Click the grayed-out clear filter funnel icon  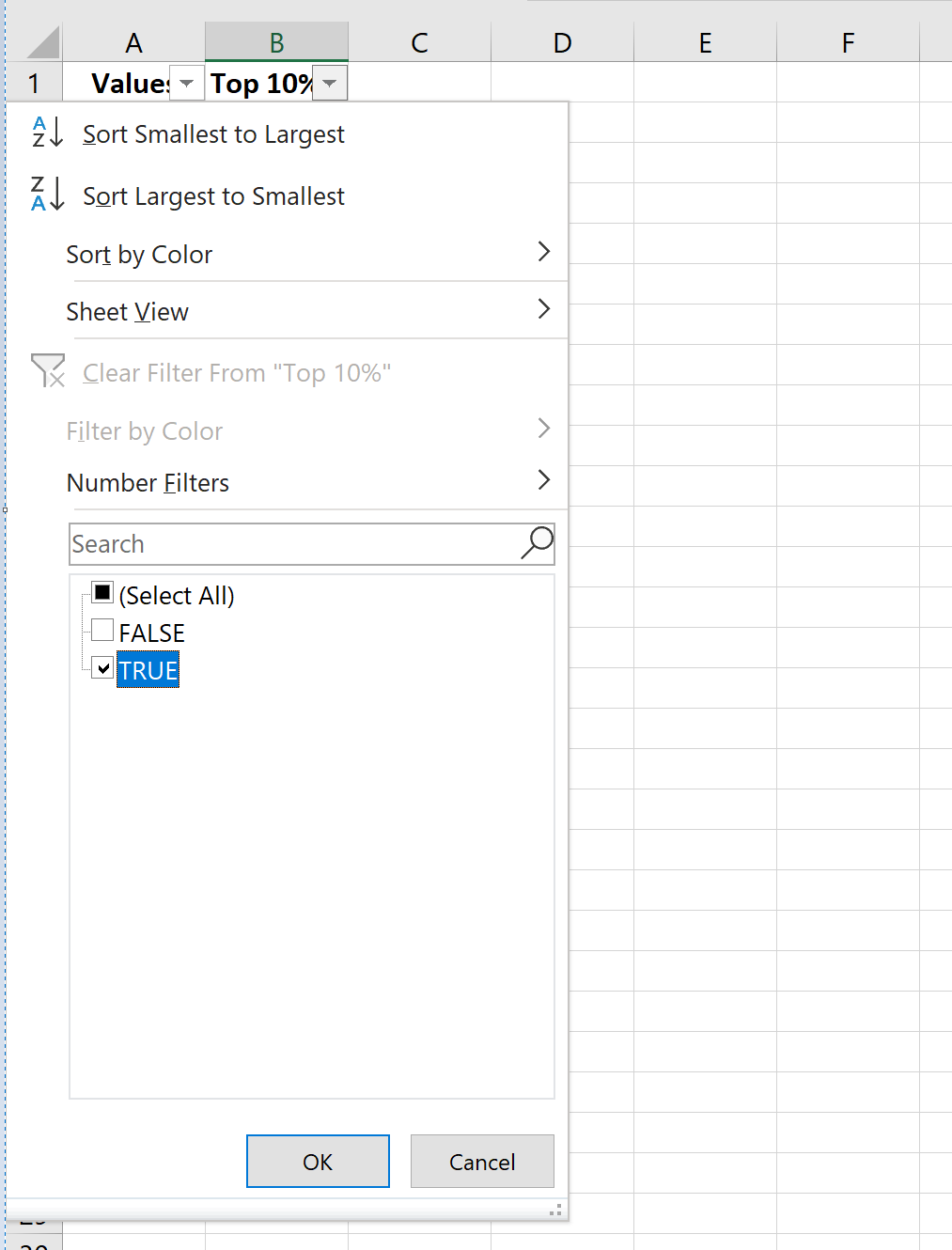coord(48,372)
